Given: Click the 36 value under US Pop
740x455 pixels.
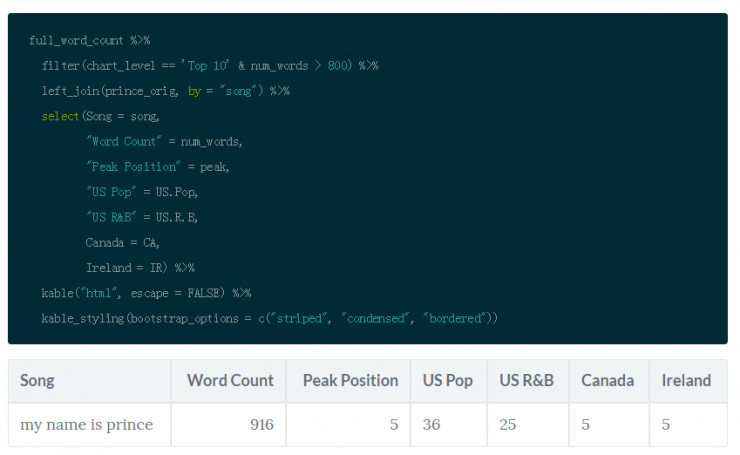Looking at the screenshot, I should (433, 425).
